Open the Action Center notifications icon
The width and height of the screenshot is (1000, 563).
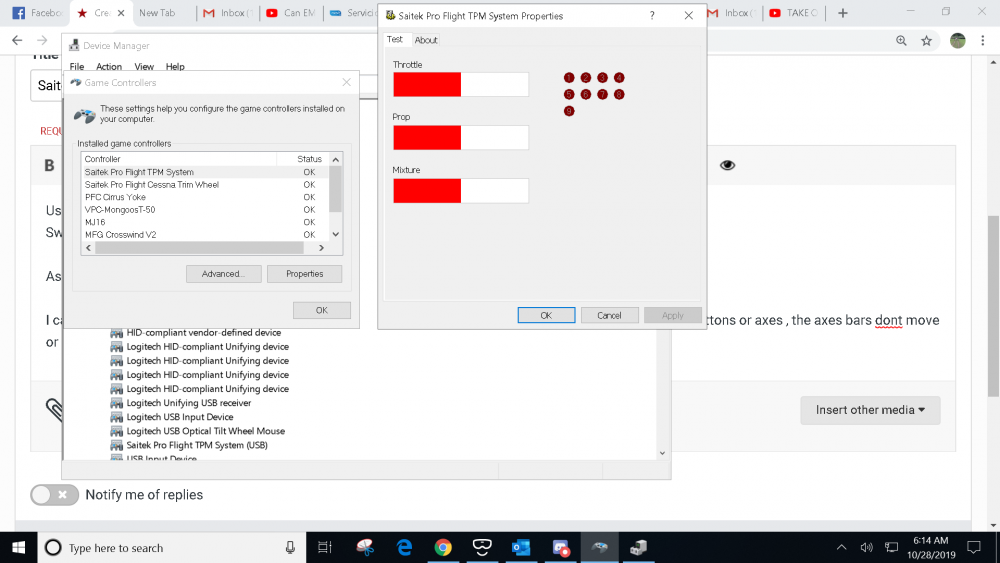click(x=974, y=548)
